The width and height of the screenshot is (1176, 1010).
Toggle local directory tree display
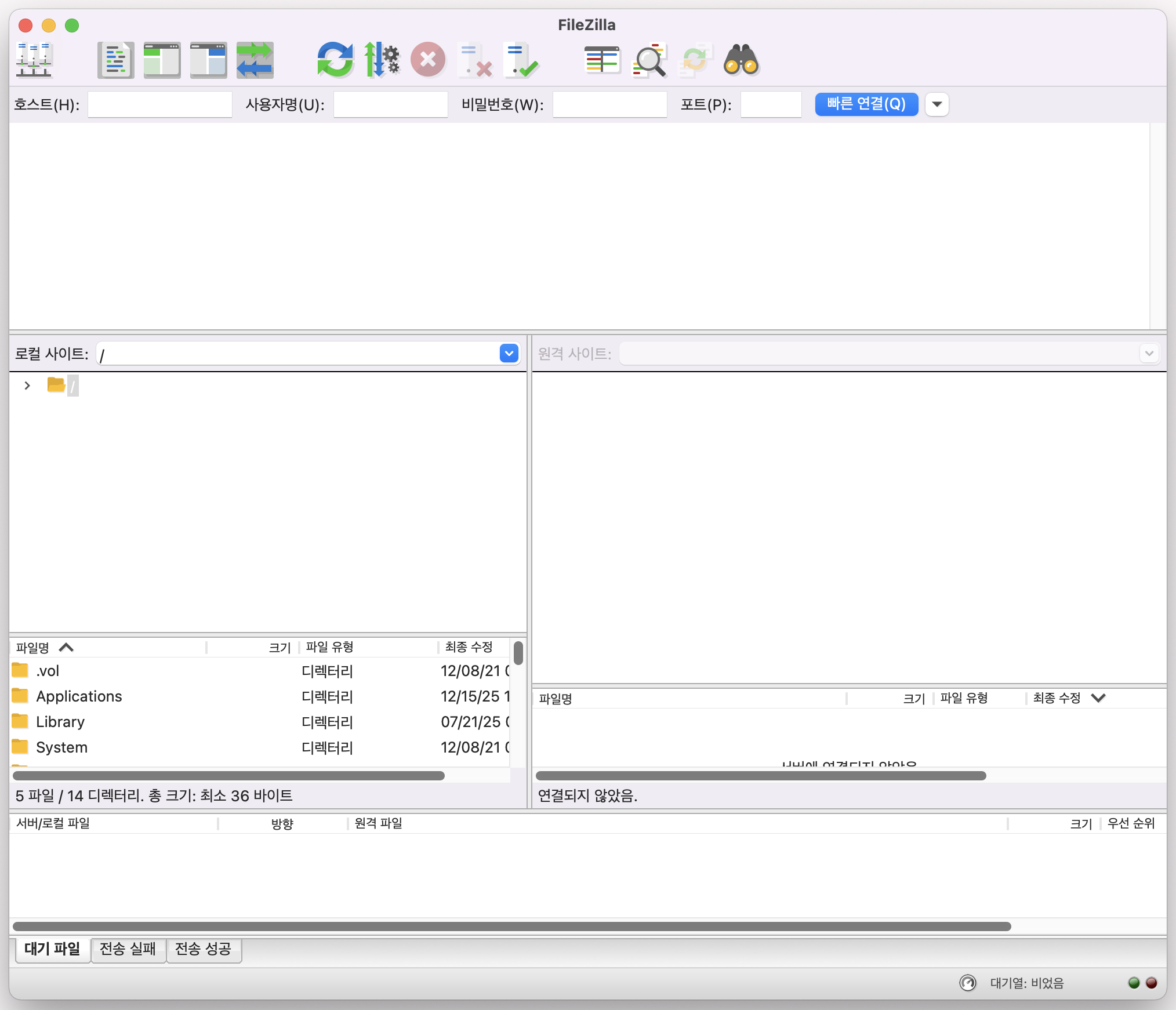click(162, 60)
